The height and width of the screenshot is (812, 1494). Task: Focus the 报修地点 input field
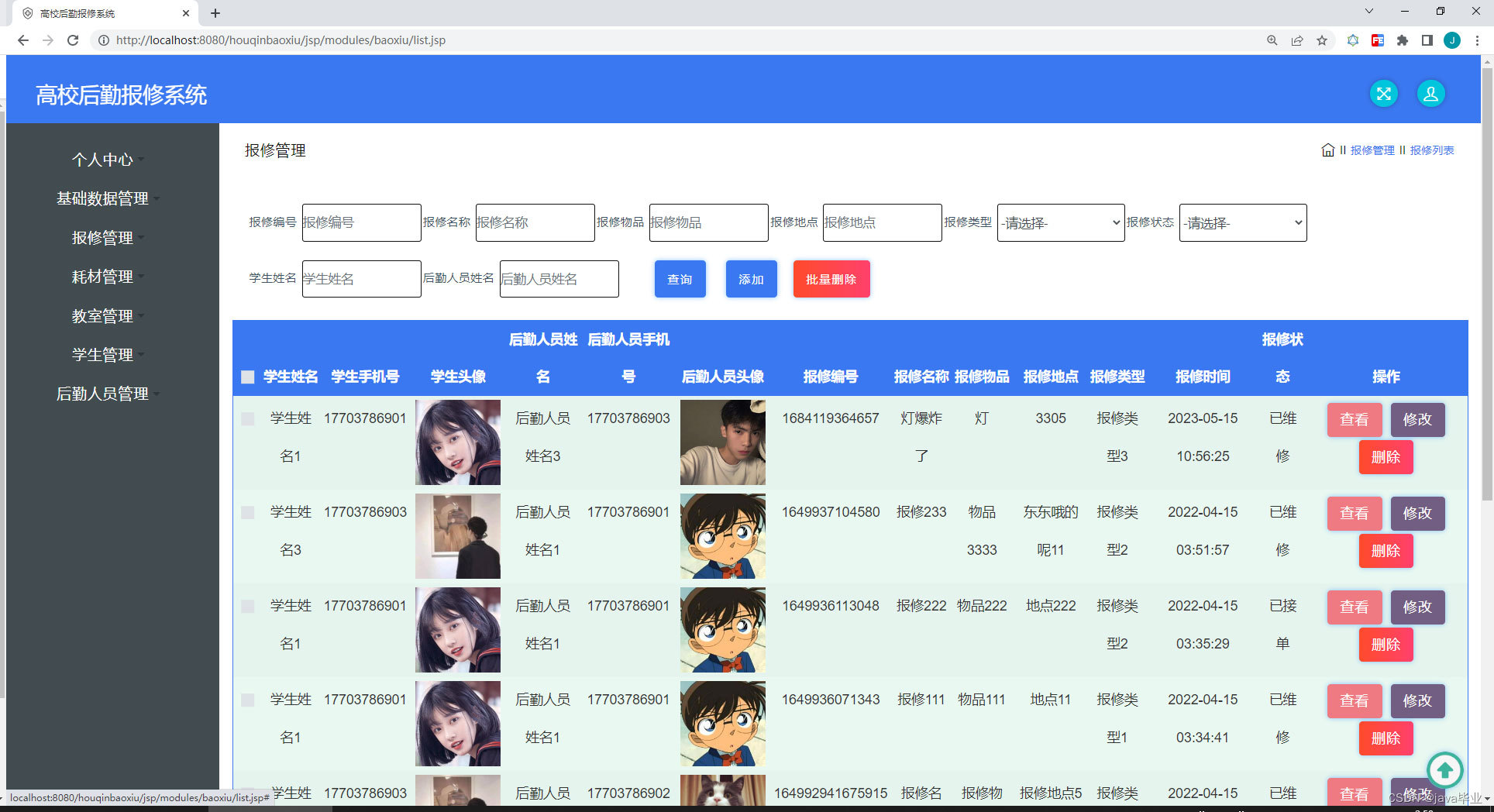pyautogui.click(x=883, y=222)
